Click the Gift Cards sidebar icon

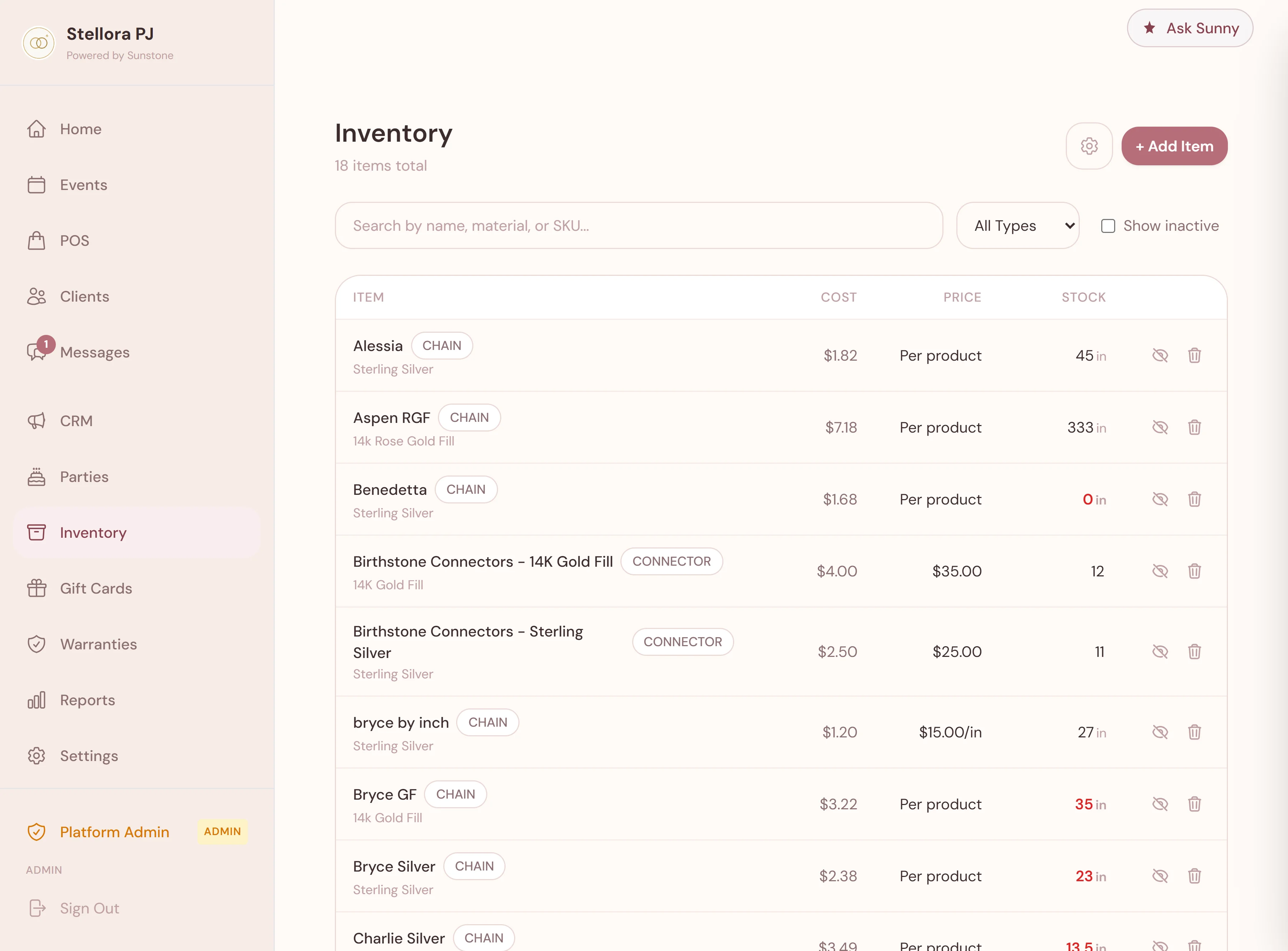pyautogui.click(x=37, y=588)
